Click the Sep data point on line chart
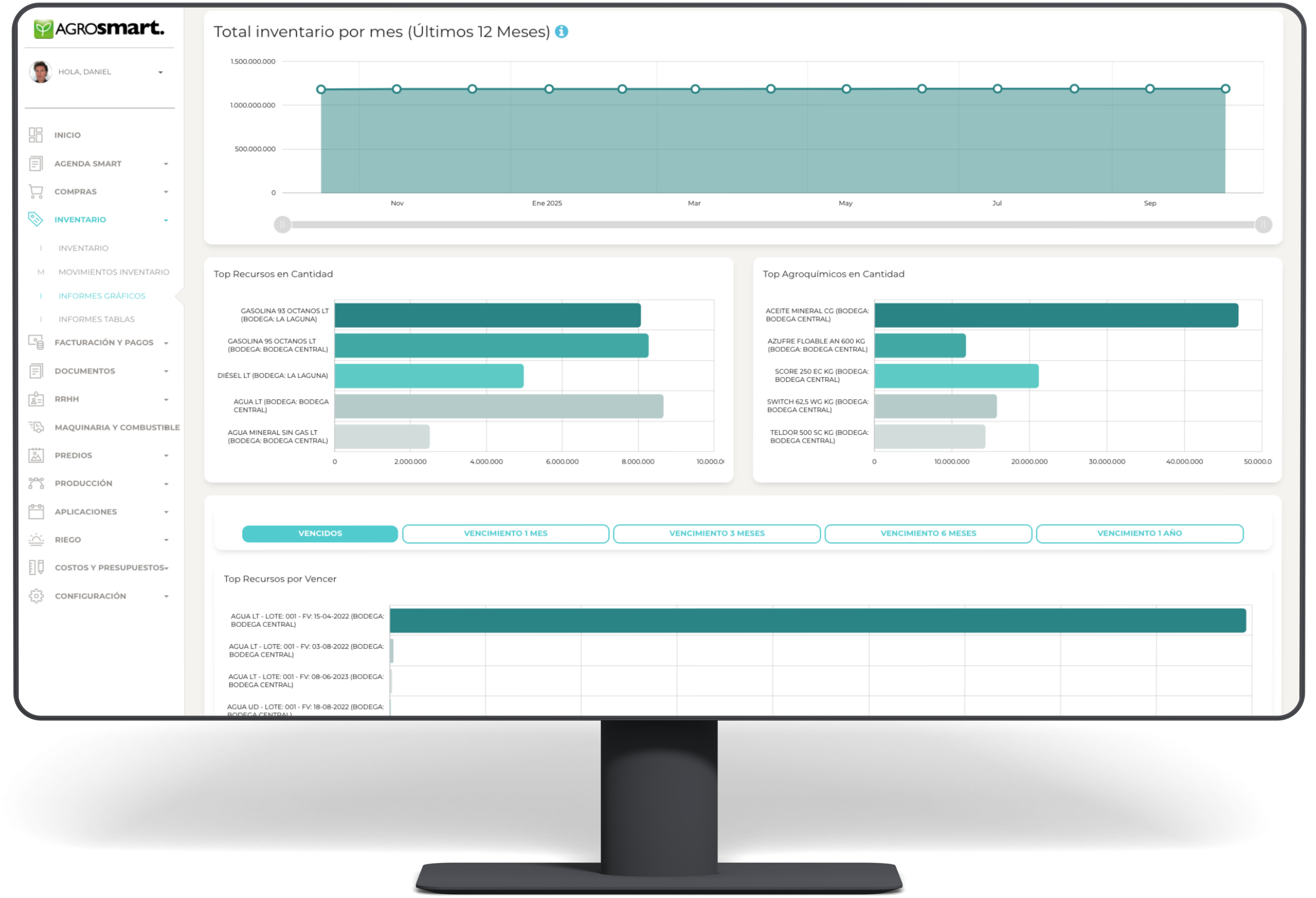The image size is (1316, 898). click(x=1150, y=89)
